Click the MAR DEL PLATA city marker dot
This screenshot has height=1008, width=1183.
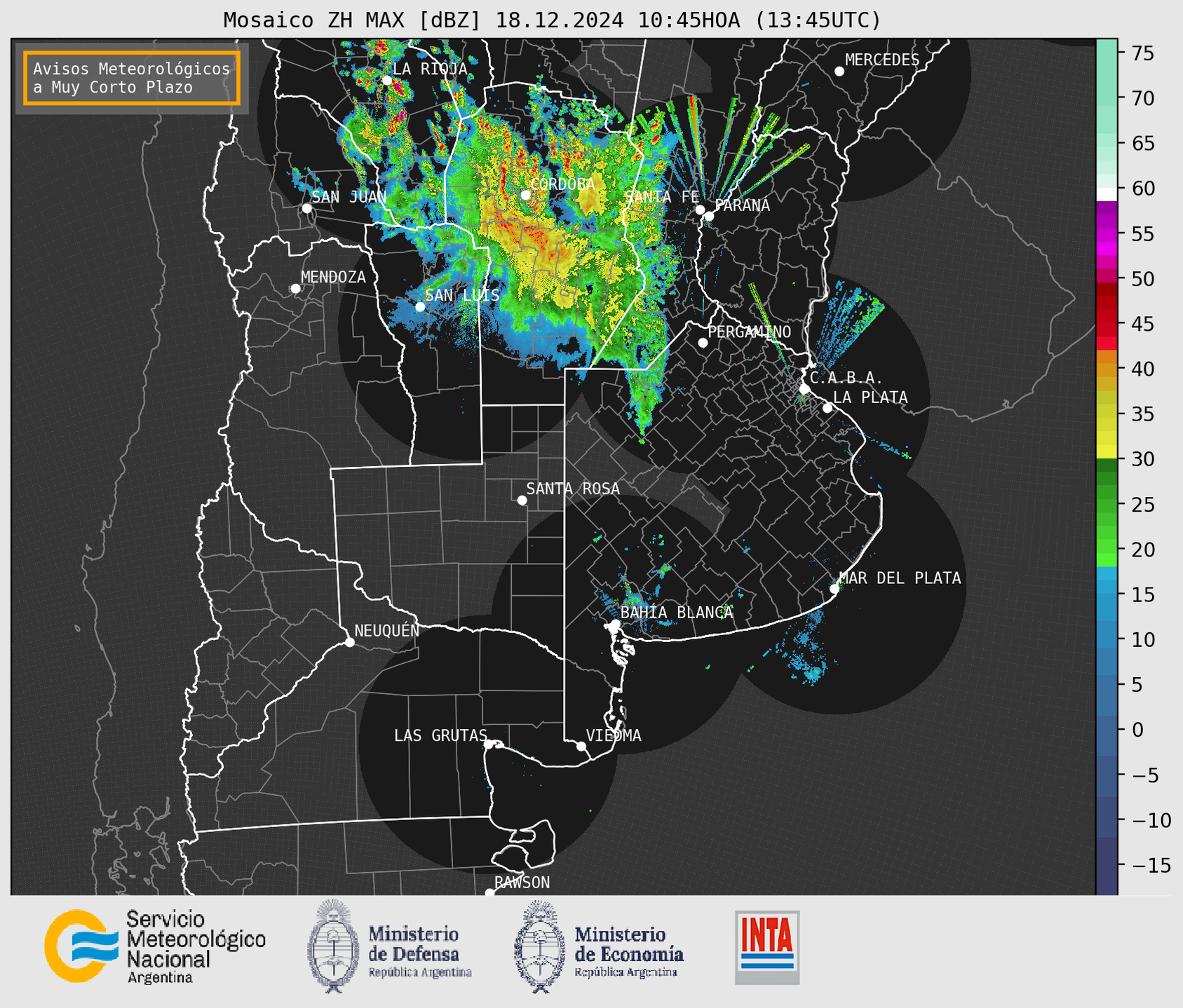click(x=834, y=589)
